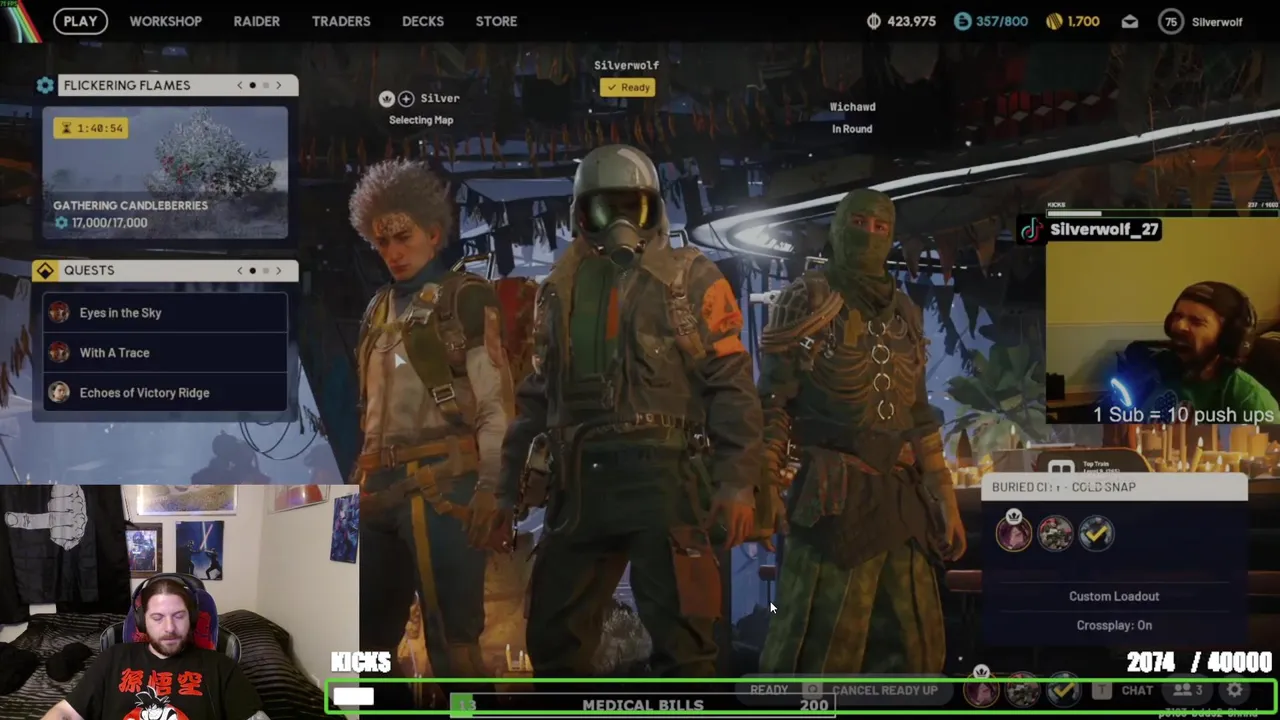The height and width of the screenshot is (720, 1280).
Task: Go to next Quests page
Action: 279,270
